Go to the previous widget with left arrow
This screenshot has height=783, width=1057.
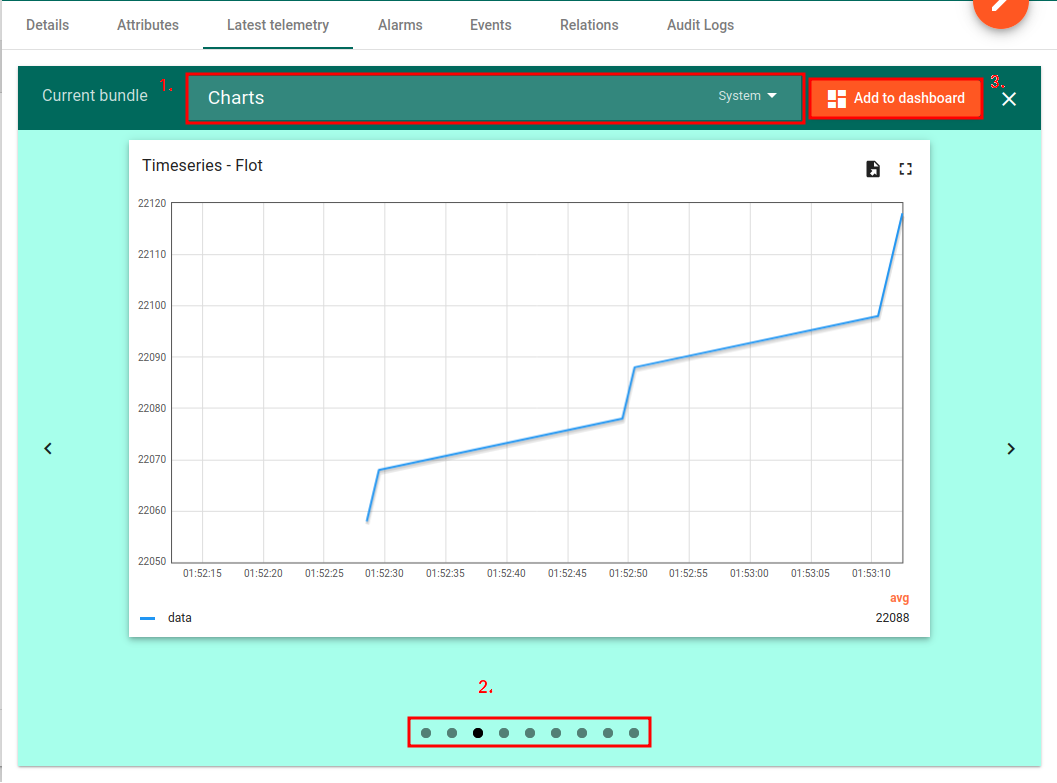click(x=48, y=449)
